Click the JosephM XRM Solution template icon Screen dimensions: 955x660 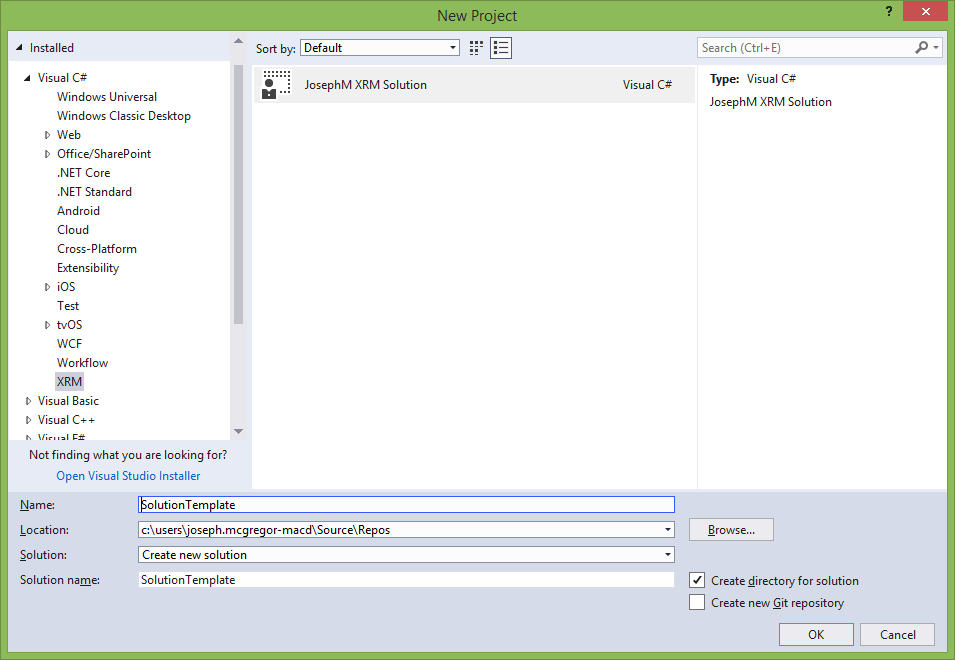pyautogui.click(x=276, y=85)
